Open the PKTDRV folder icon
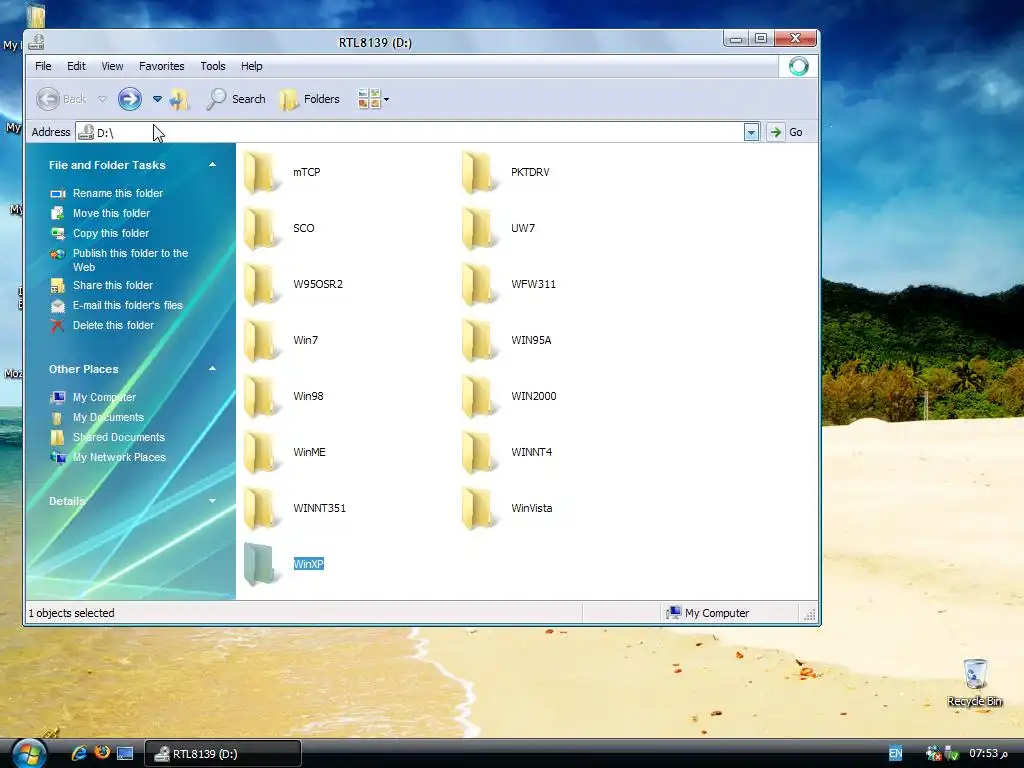The image size is (1024, 768). (x=479, y=172)
